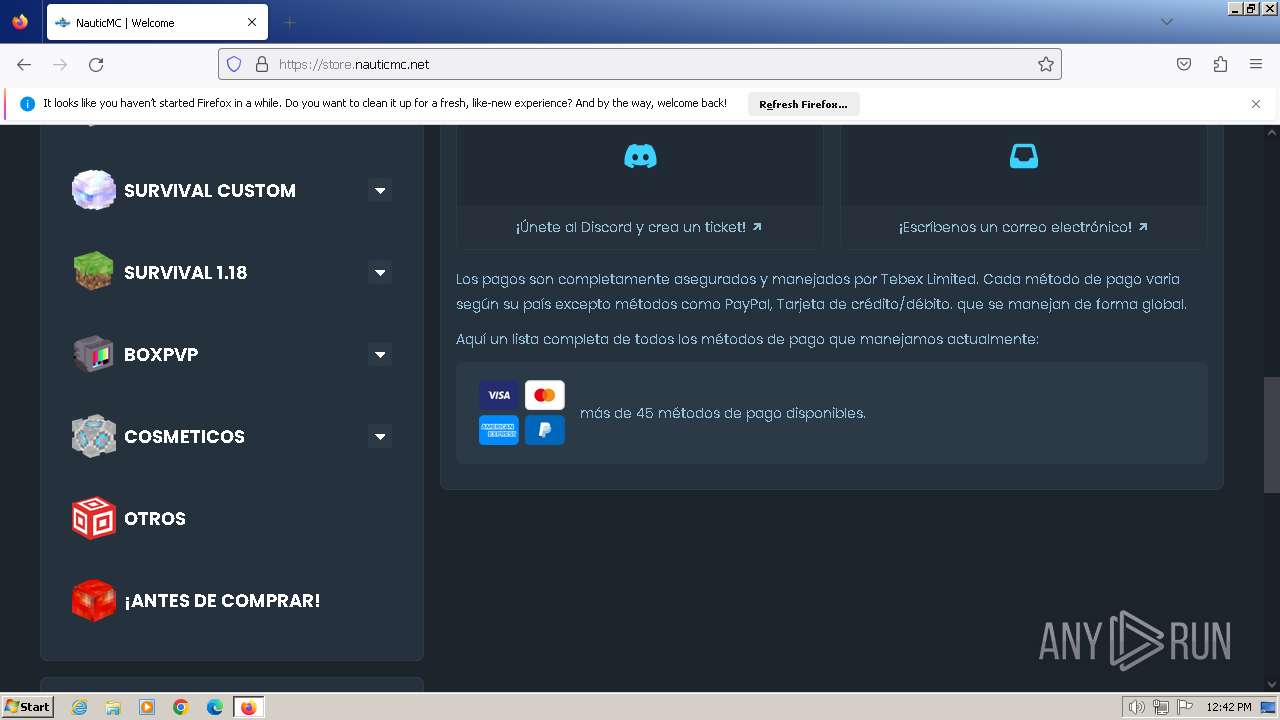Launch Microsoft Edge from the taskbar
The image size is (1280, 720).
pos(215,707)
